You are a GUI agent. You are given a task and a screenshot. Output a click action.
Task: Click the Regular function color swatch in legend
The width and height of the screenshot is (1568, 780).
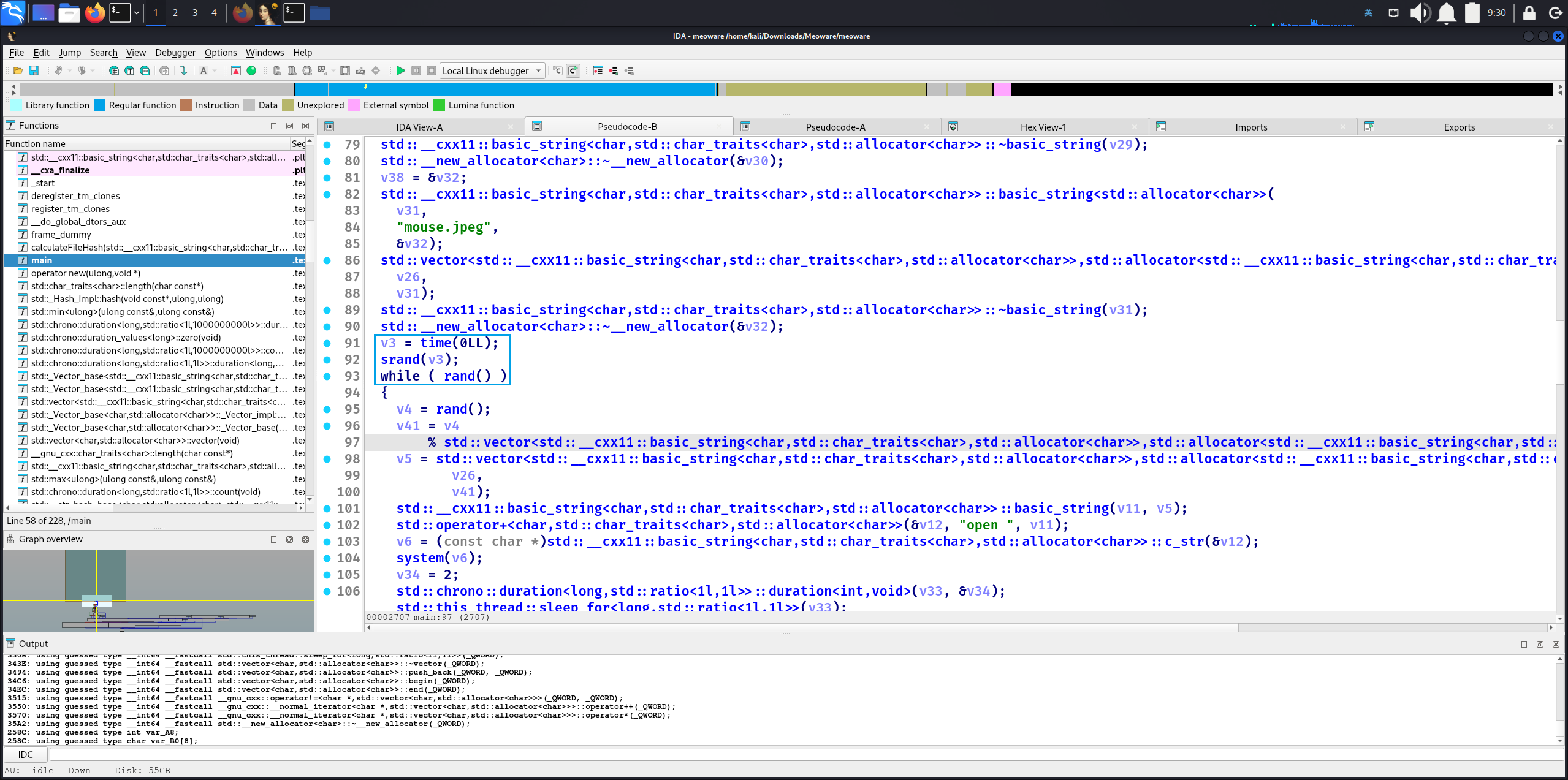pyautogui.click(x=99, y=105)
